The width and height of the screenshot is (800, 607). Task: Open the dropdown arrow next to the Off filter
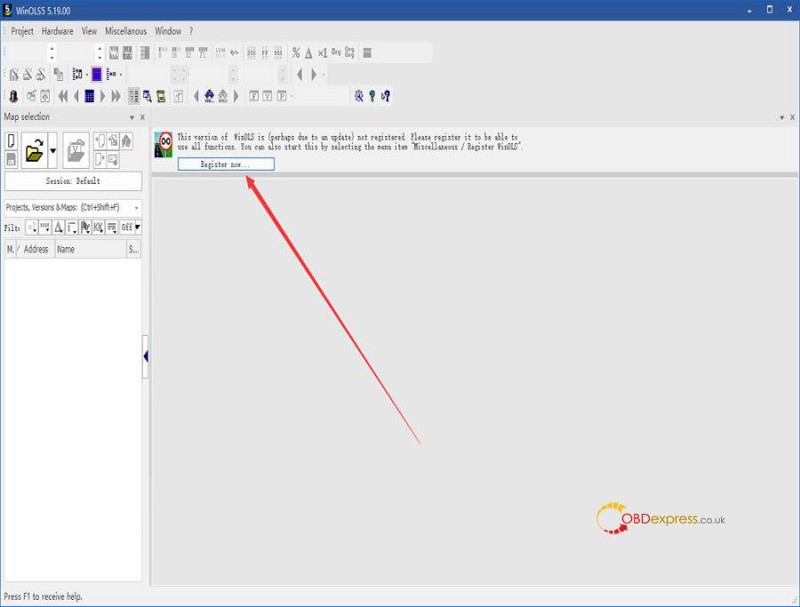click(138, 227)
